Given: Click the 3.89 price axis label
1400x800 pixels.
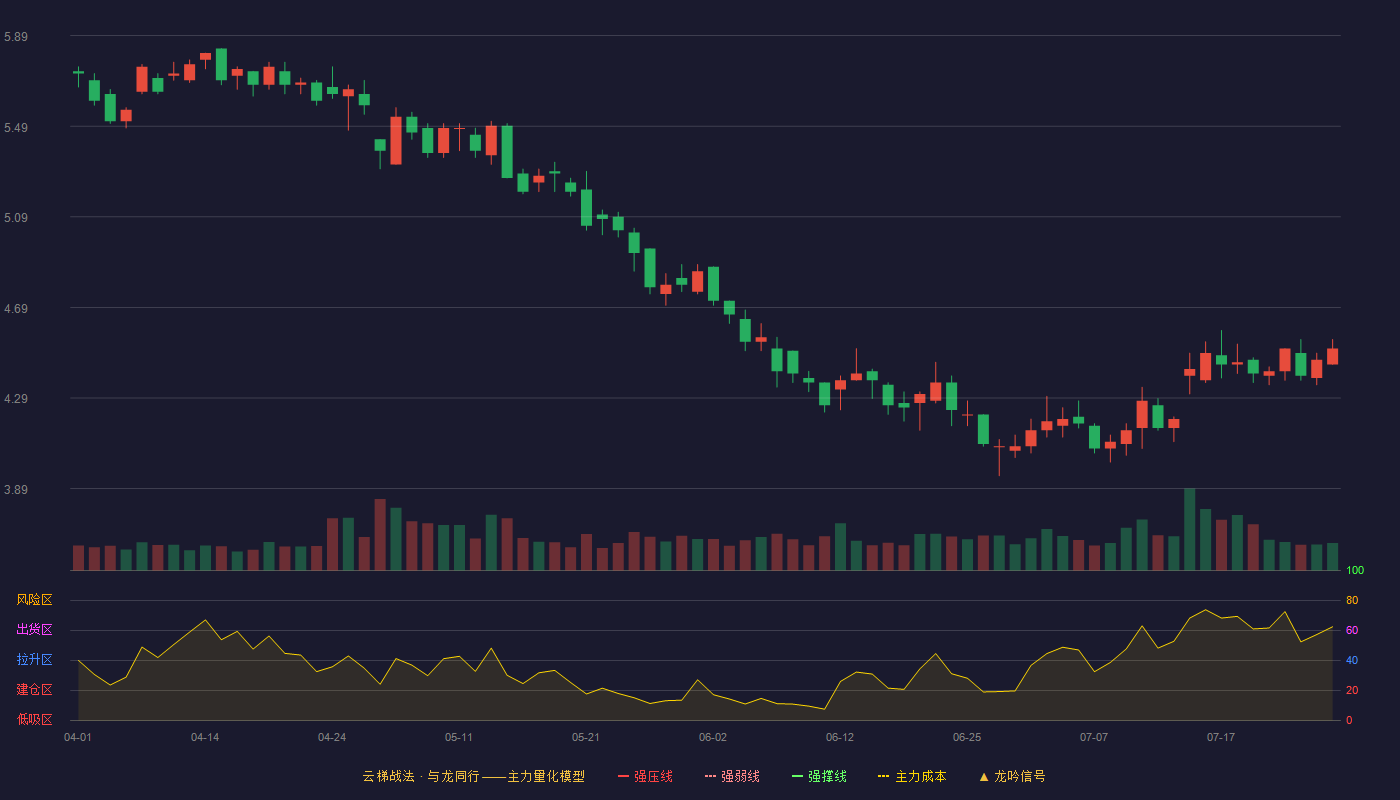Looking at the screenshot, I should point(16,490).
